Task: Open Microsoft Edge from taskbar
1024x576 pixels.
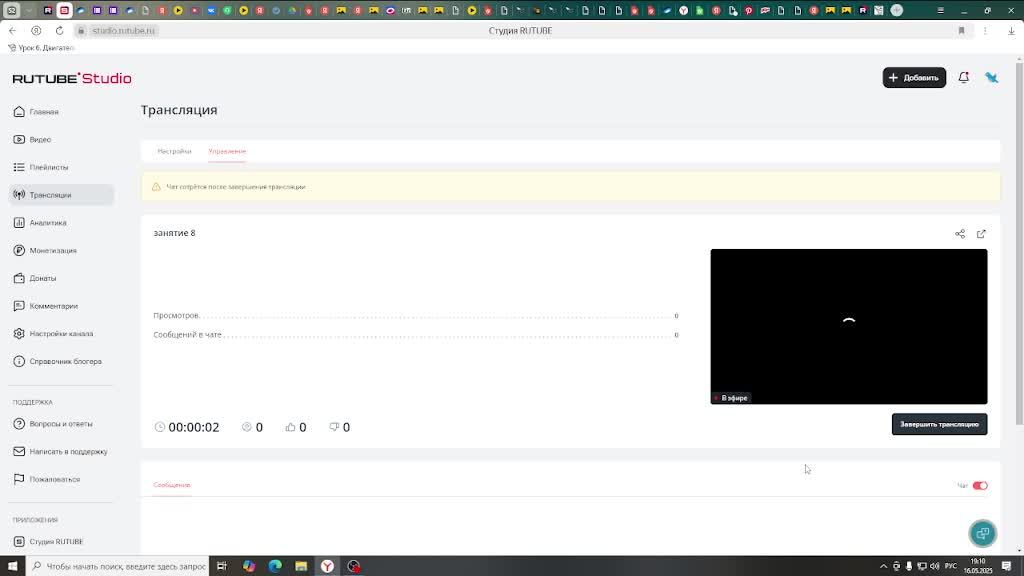Action: pos(275,566)
